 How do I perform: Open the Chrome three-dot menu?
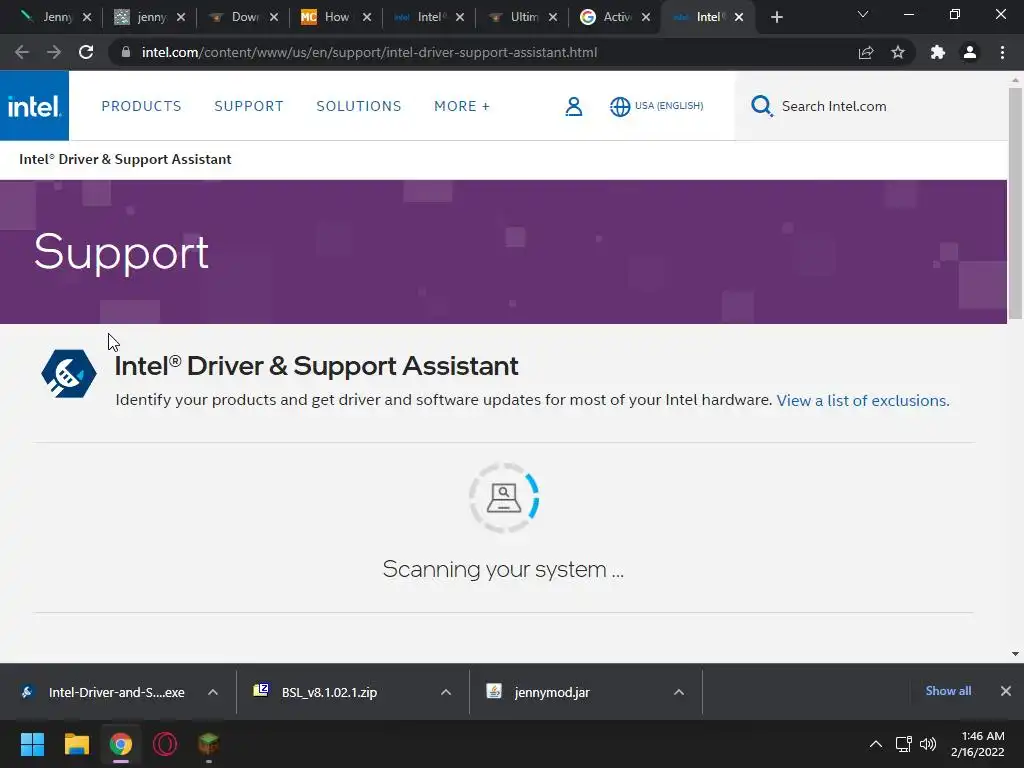pos(1002,52)
